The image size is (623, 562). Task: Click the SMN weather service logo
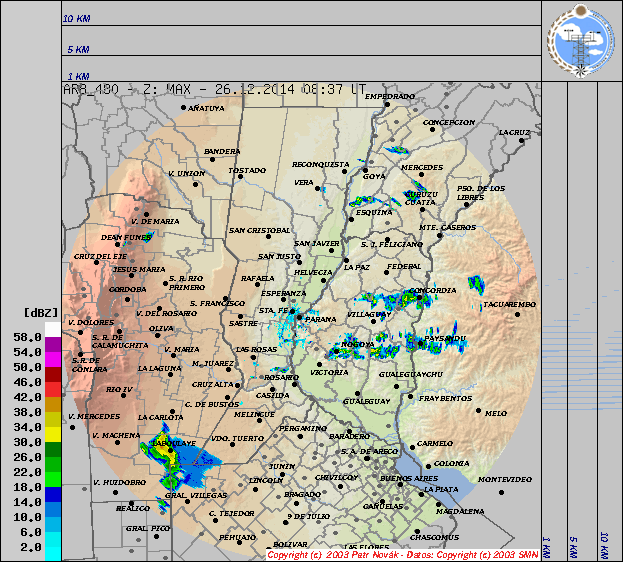[580, 41]
